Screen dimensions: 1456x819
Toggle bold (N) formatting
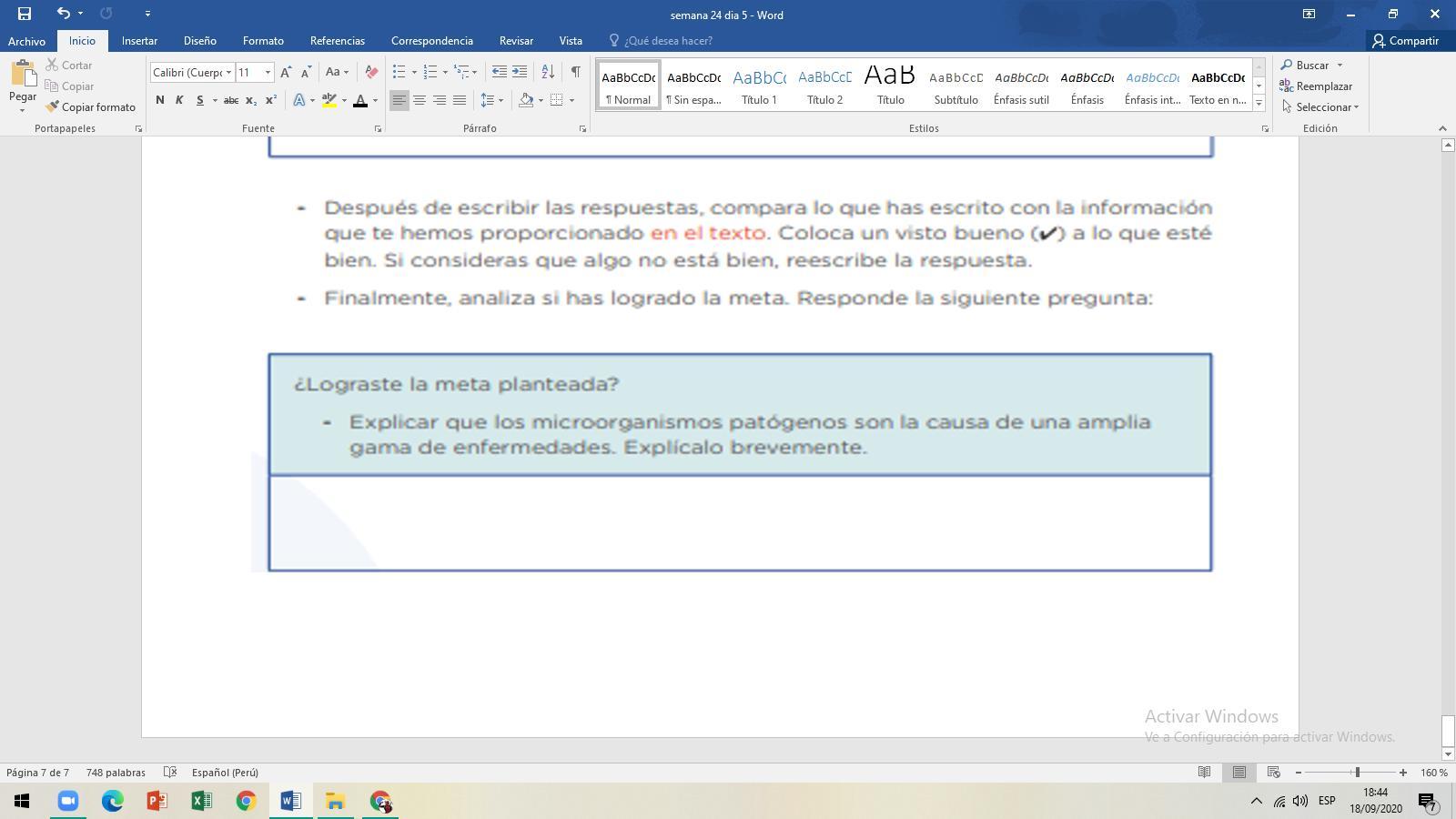pyautogui.click(x=160, y=100)
